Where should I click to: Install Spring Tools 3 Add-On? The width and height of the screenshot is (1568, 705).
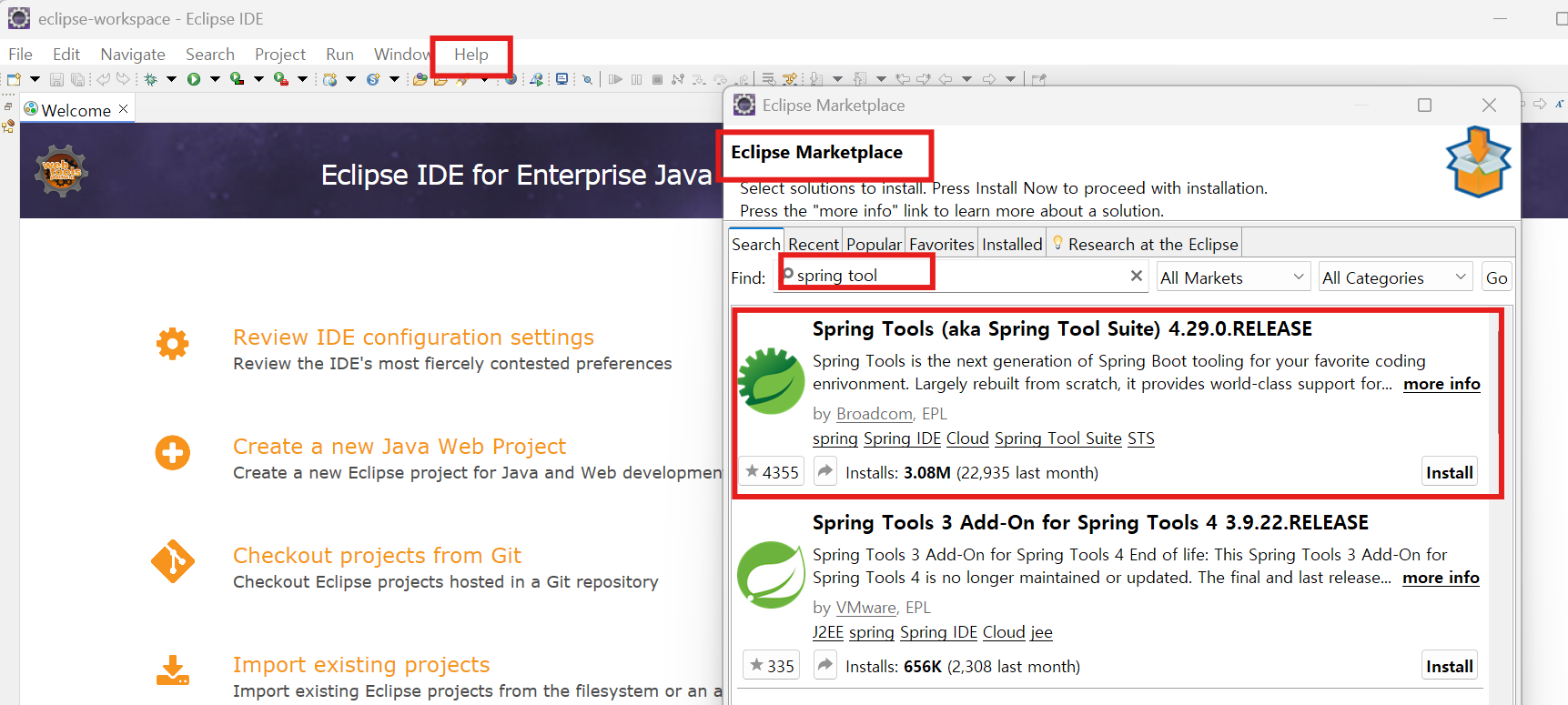click(x=1449, y=666)
